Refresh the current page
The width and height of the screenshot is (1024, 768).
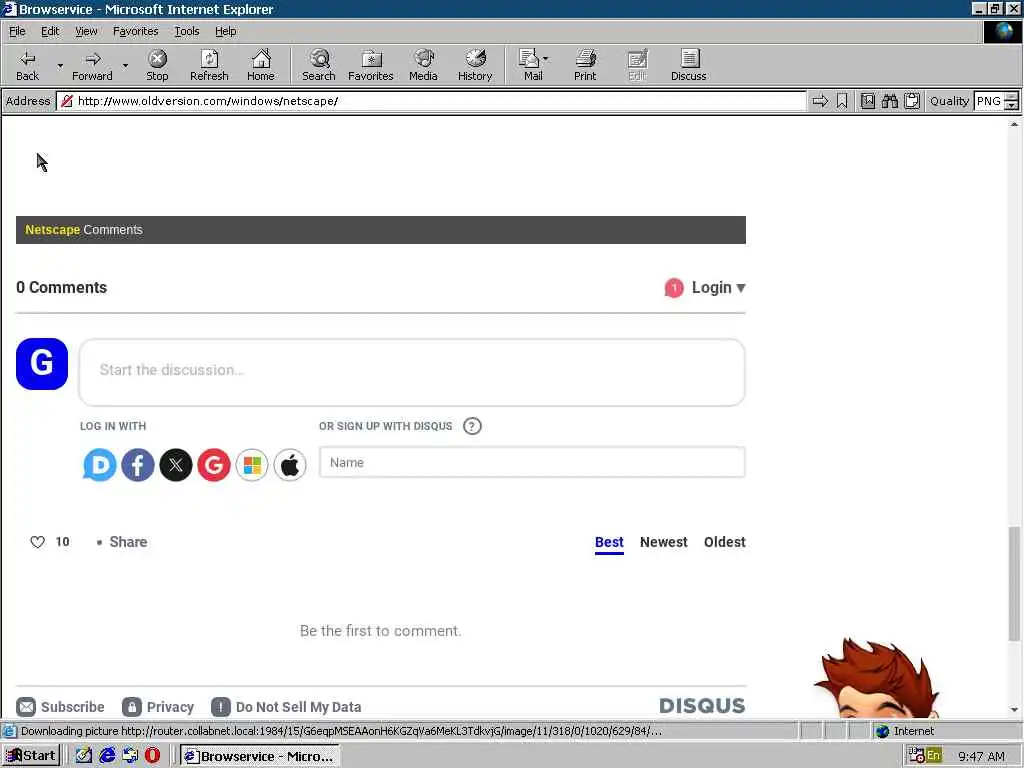tap(209, 65)
